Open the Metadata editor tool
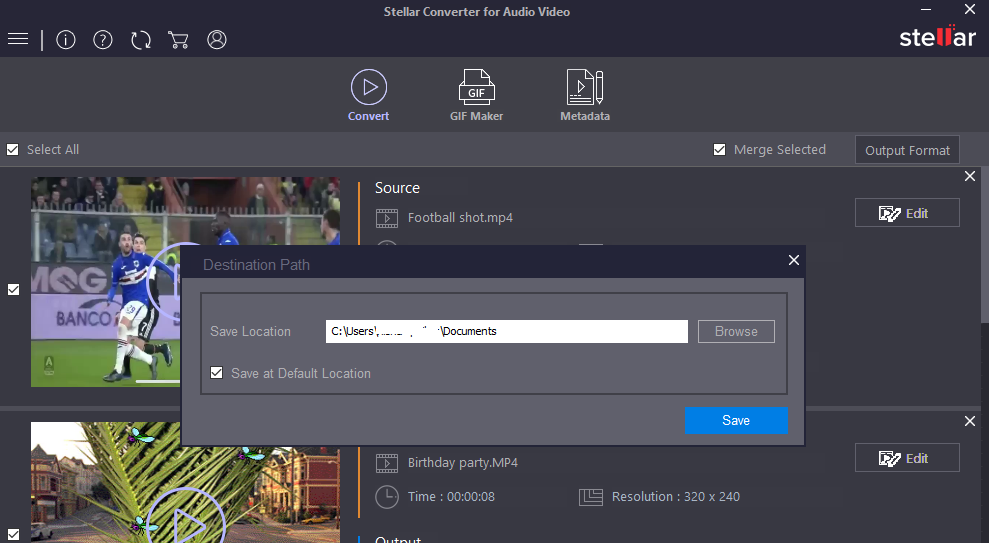989x543 pixels. click(x=585, y=95)
